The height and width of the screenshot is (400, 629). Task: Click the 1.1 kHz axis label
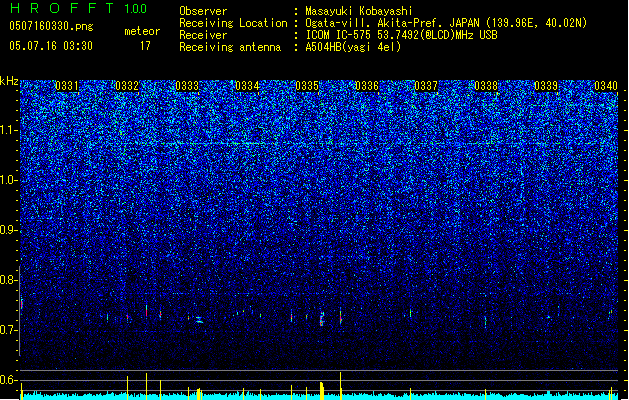pos(9,130)
